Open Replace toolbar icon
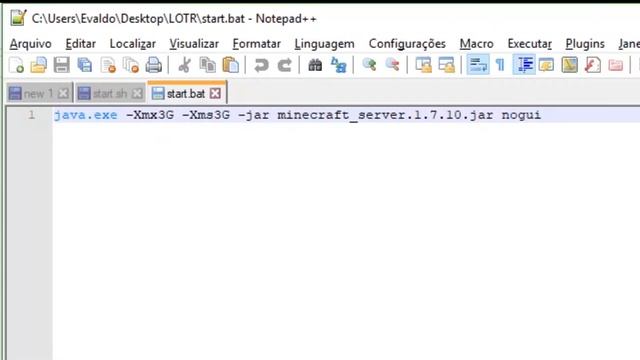This screenshot has height=360, width=640. [338, 65]
